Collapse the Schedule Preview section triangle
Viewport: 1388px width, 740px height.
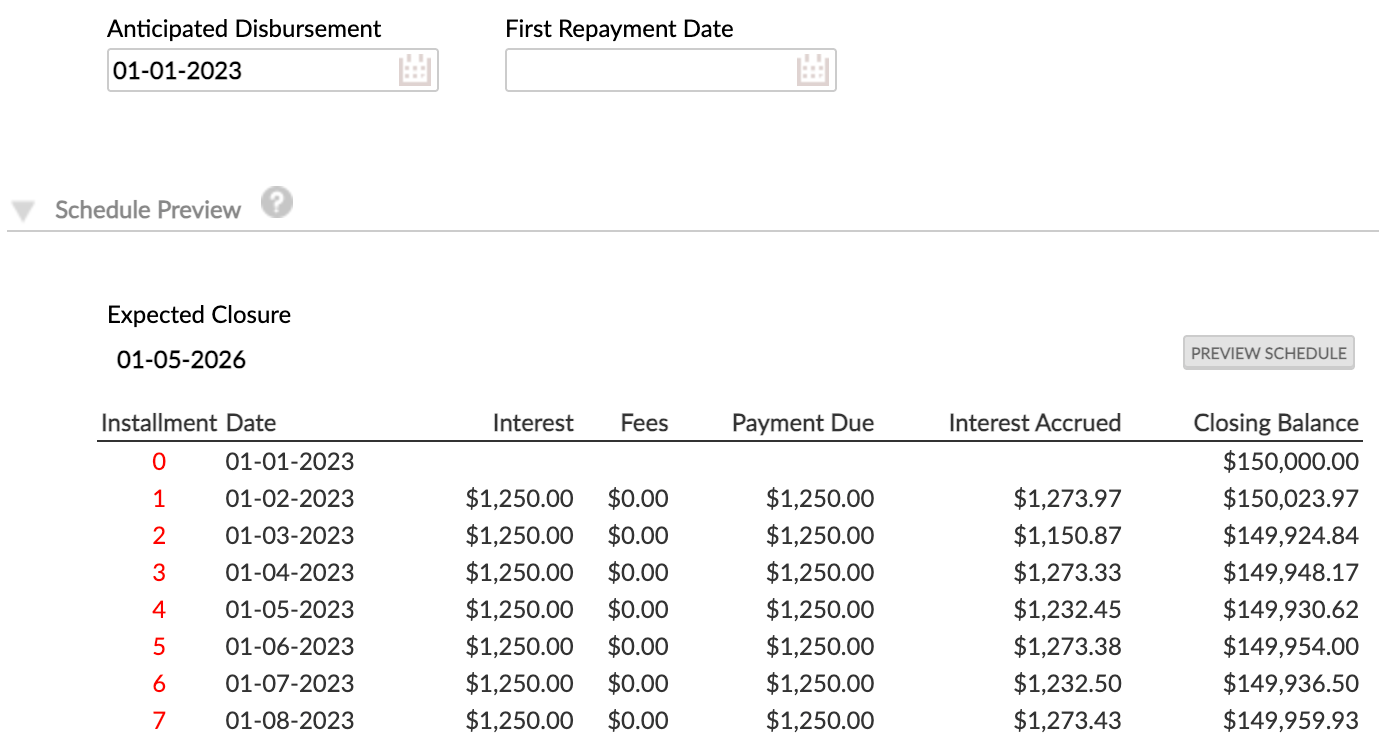point(24,211)
